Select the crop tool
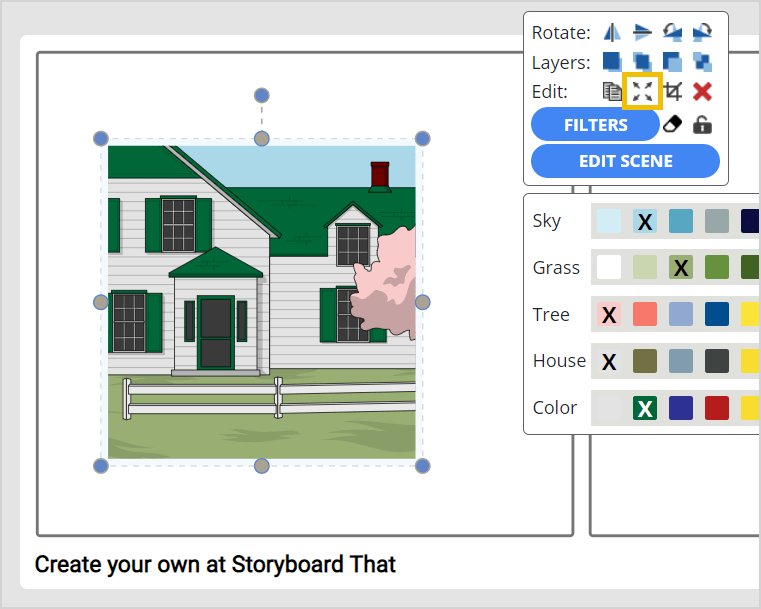The width and height of the screenshot is (761, 609). pos(673,91)
